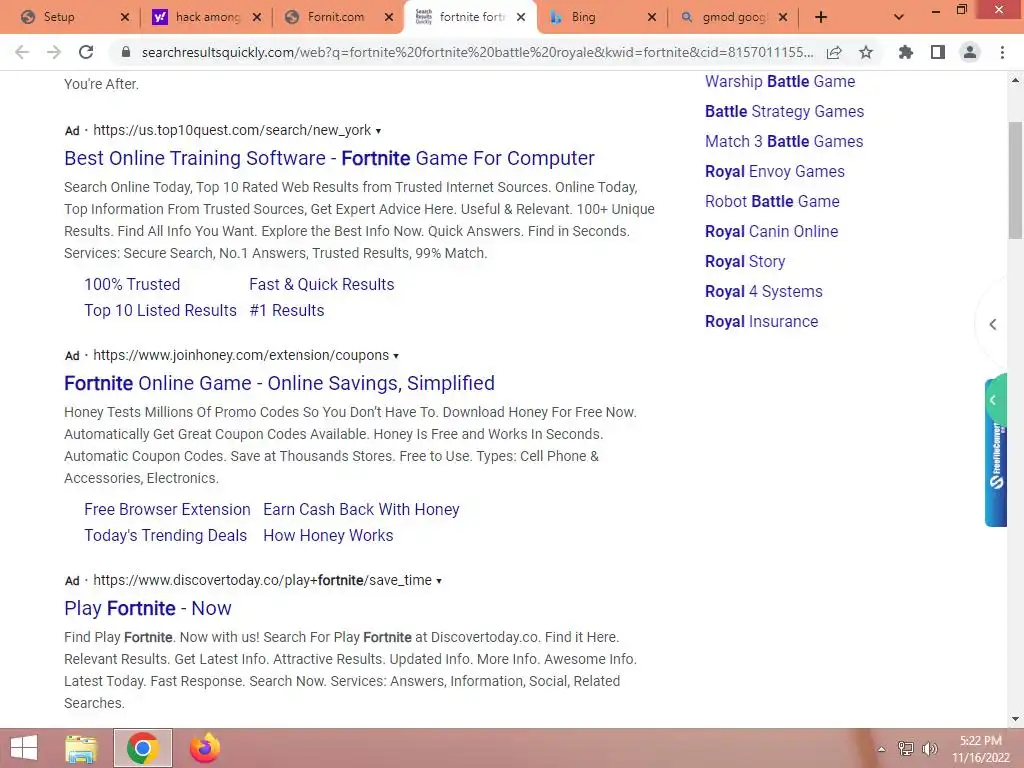Image resolution: width=1024 pixels, height=768 pixels.
Task: Click Fast & Quick Results sitelink
Action: point(321,284)
